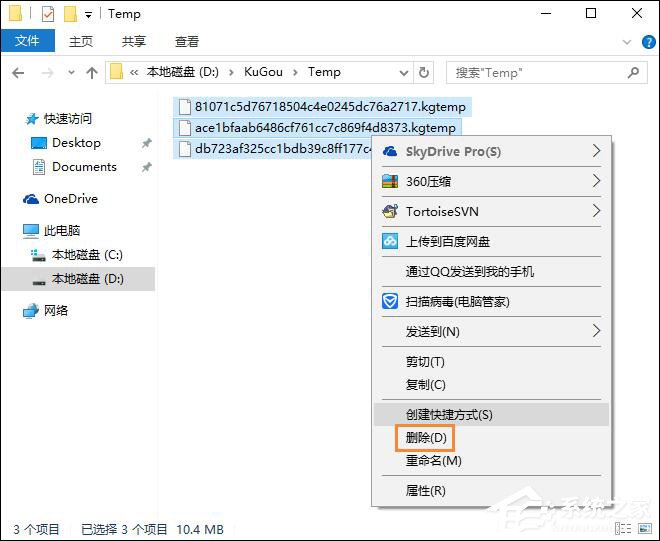Click the TortoiseSVN tortoise icon
The image size is (660, 541).
[390, 211]
